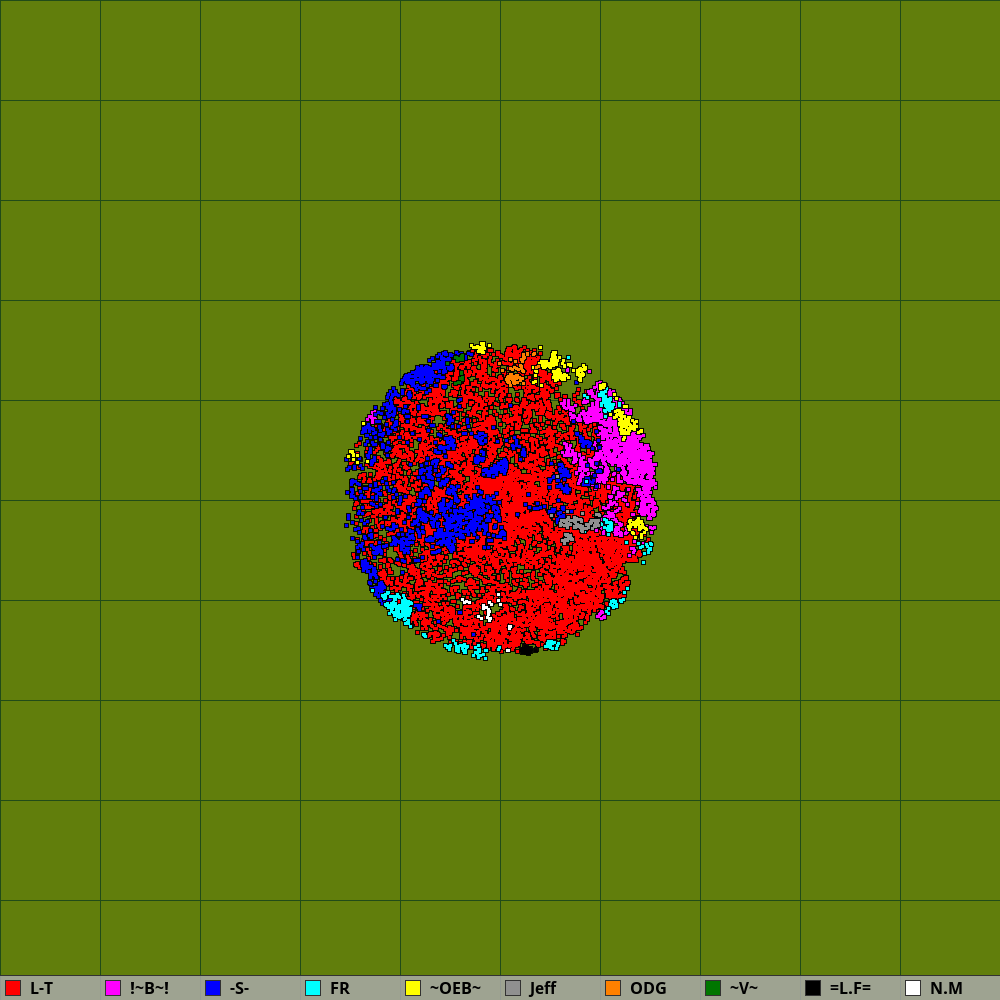Click the white N.M legend swatch
1000x1000 pixels.
(x=913, y=988)
